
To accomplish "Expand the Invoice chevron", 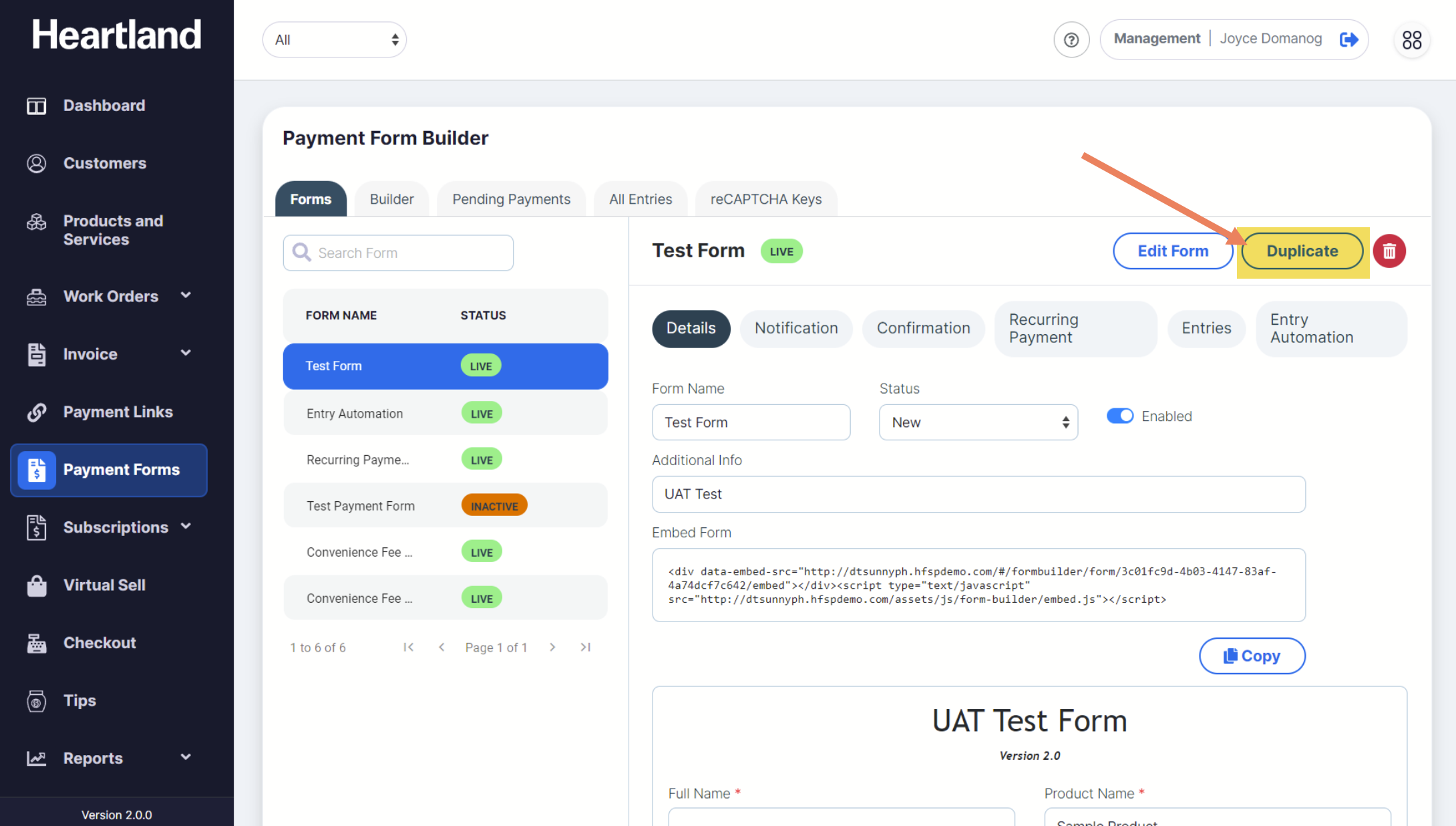I will click(x=186, y=353).
